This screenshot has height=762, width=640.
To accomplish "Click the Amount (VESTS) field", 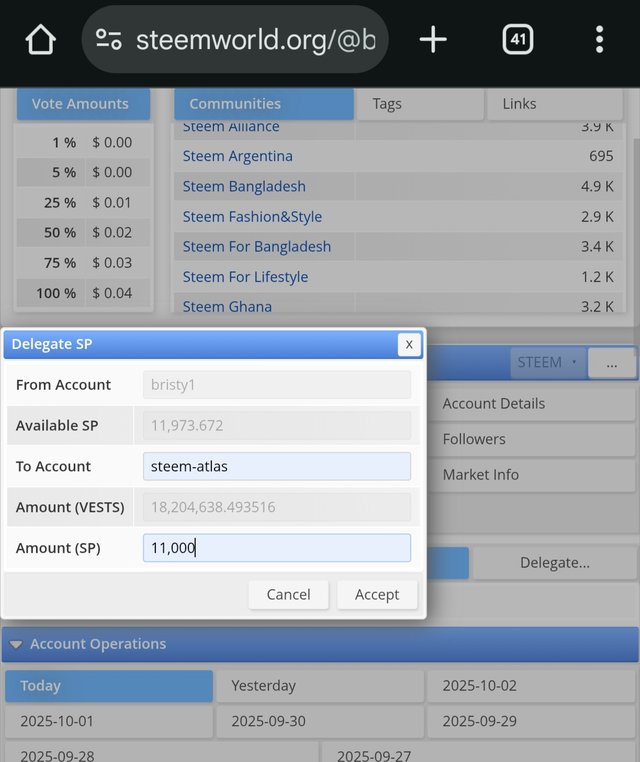I will click(x=277, y=507).
